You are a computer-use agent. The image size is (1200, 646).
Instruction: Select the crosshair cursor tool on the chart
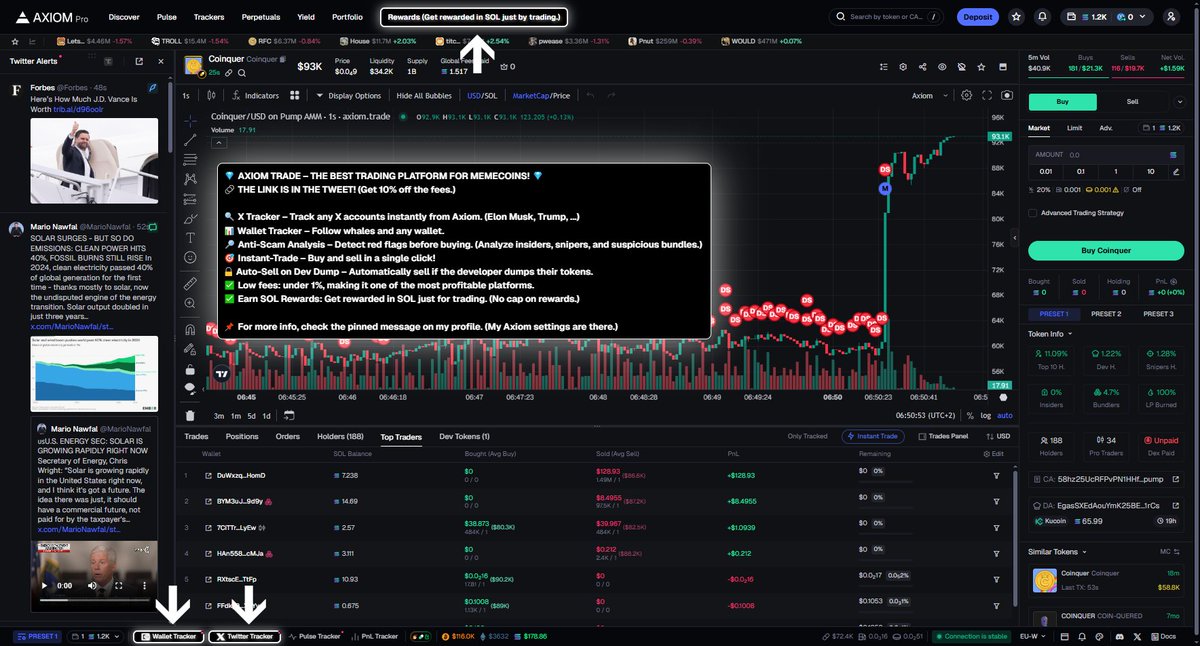click(x=190, y=120)
